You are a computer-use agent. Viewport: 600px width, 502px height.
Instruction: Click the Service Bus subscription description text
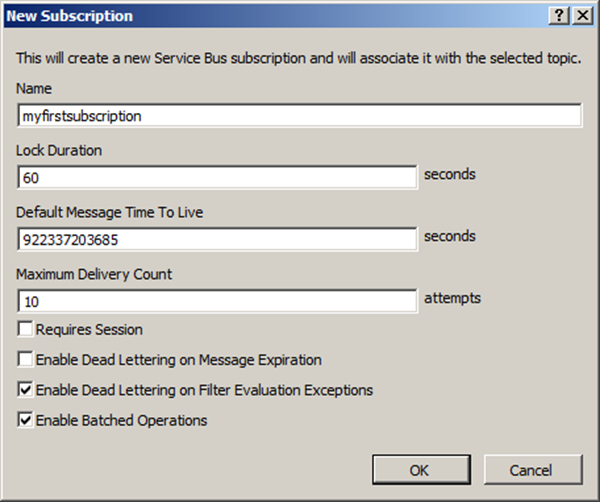[299, 58]
